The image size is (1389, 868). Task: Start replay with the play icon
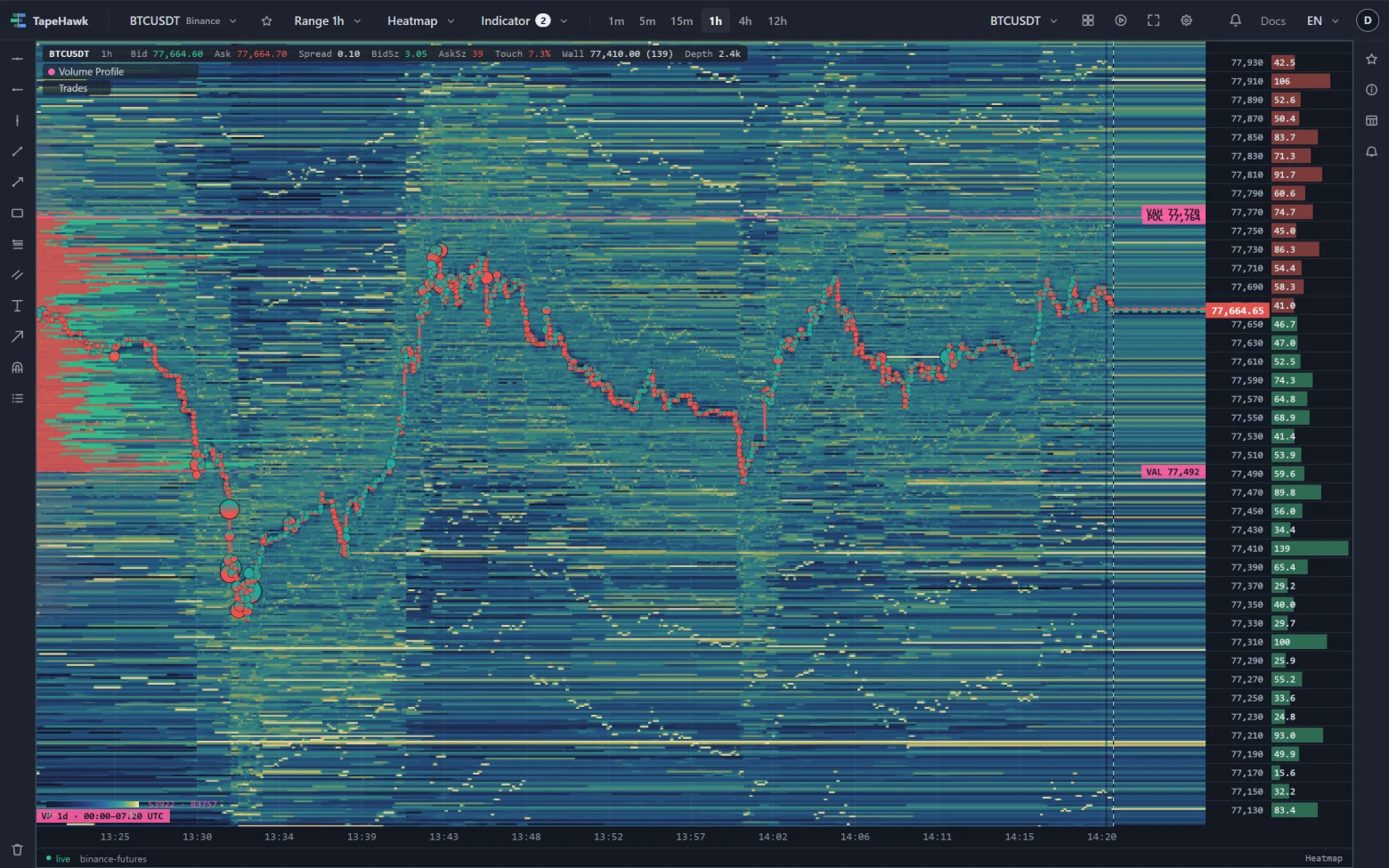coord(1120,20)
